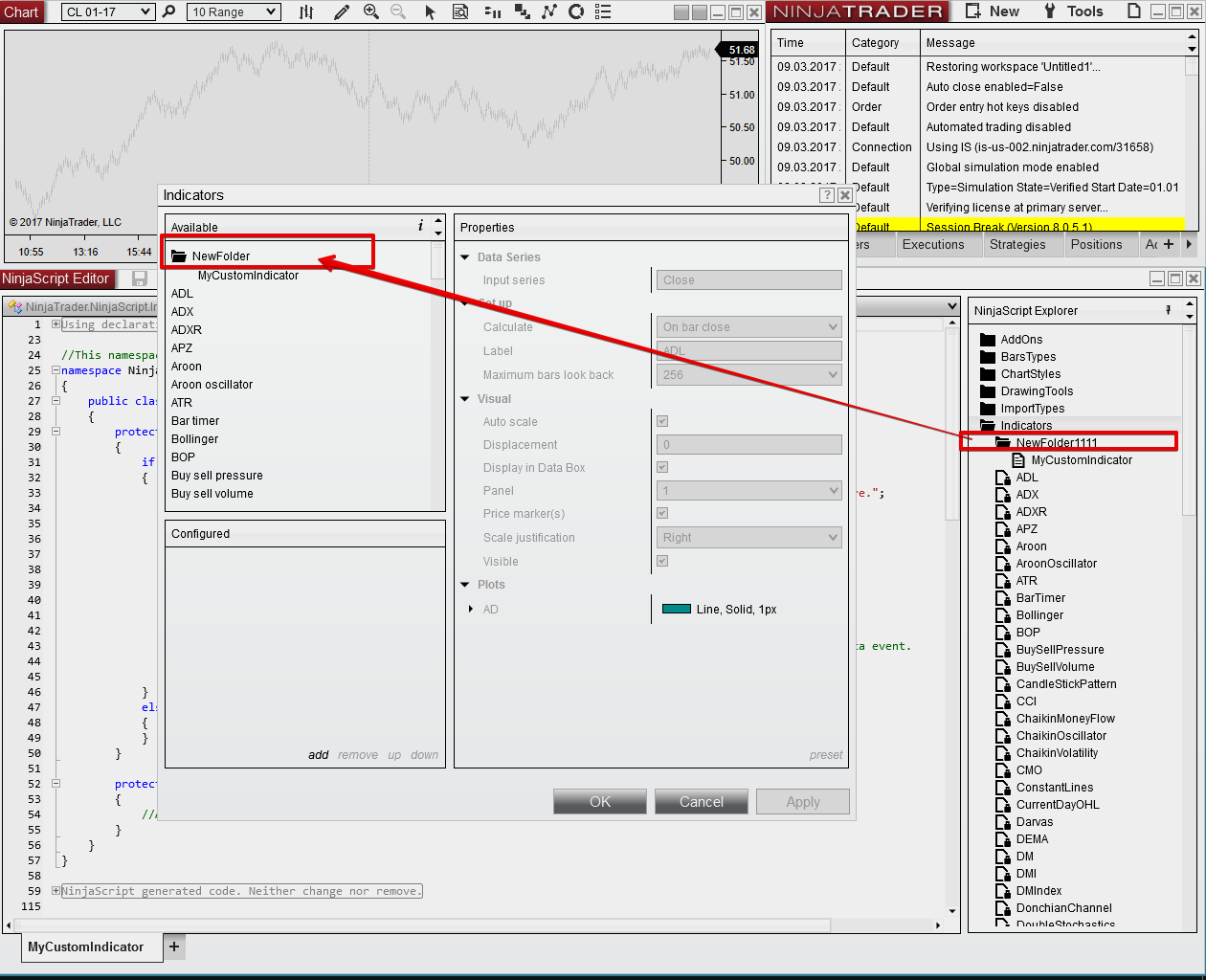Toggle the Chart Trader icon
Viewport: 1206px width, 980px height.
click(x=492, y=11)
